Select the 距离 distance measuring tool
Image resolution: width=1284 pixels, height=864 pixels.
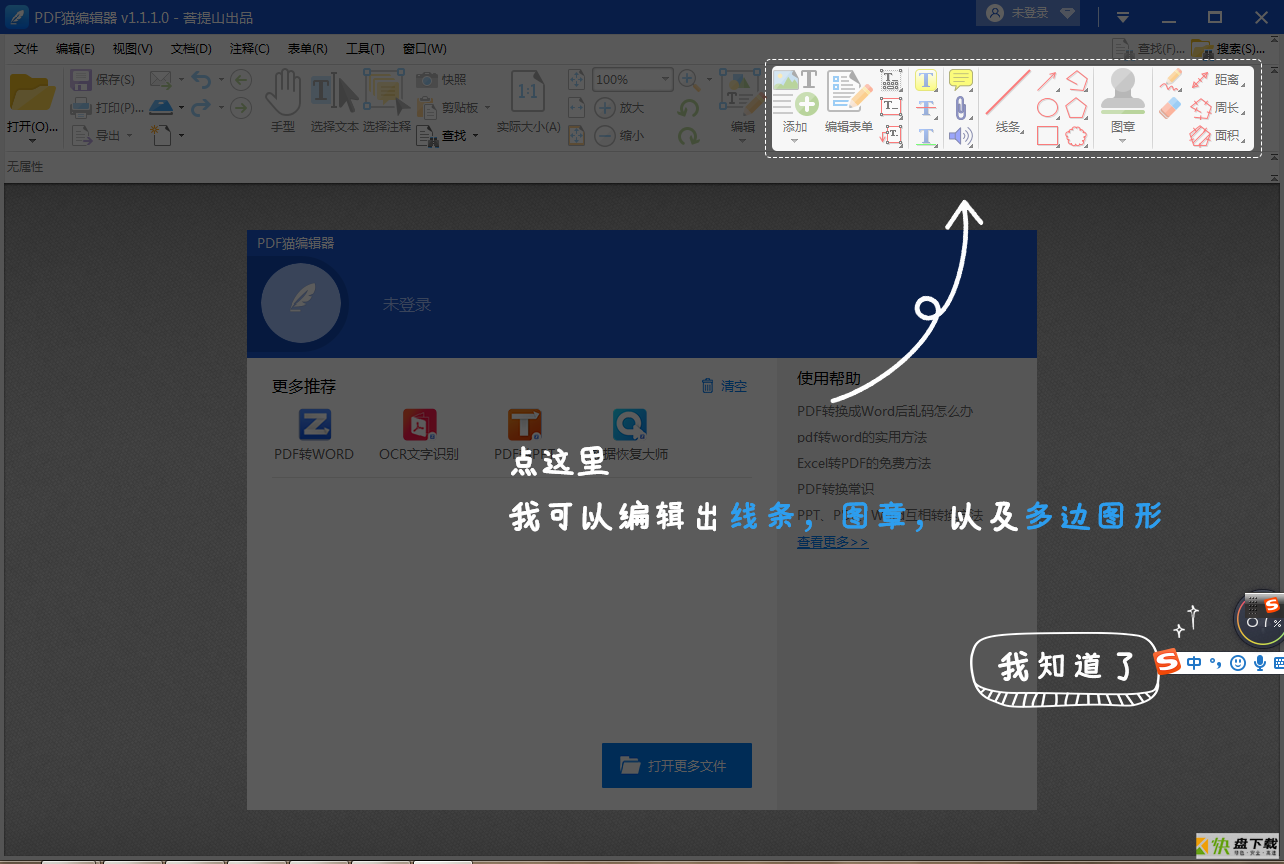[1216, 80]
